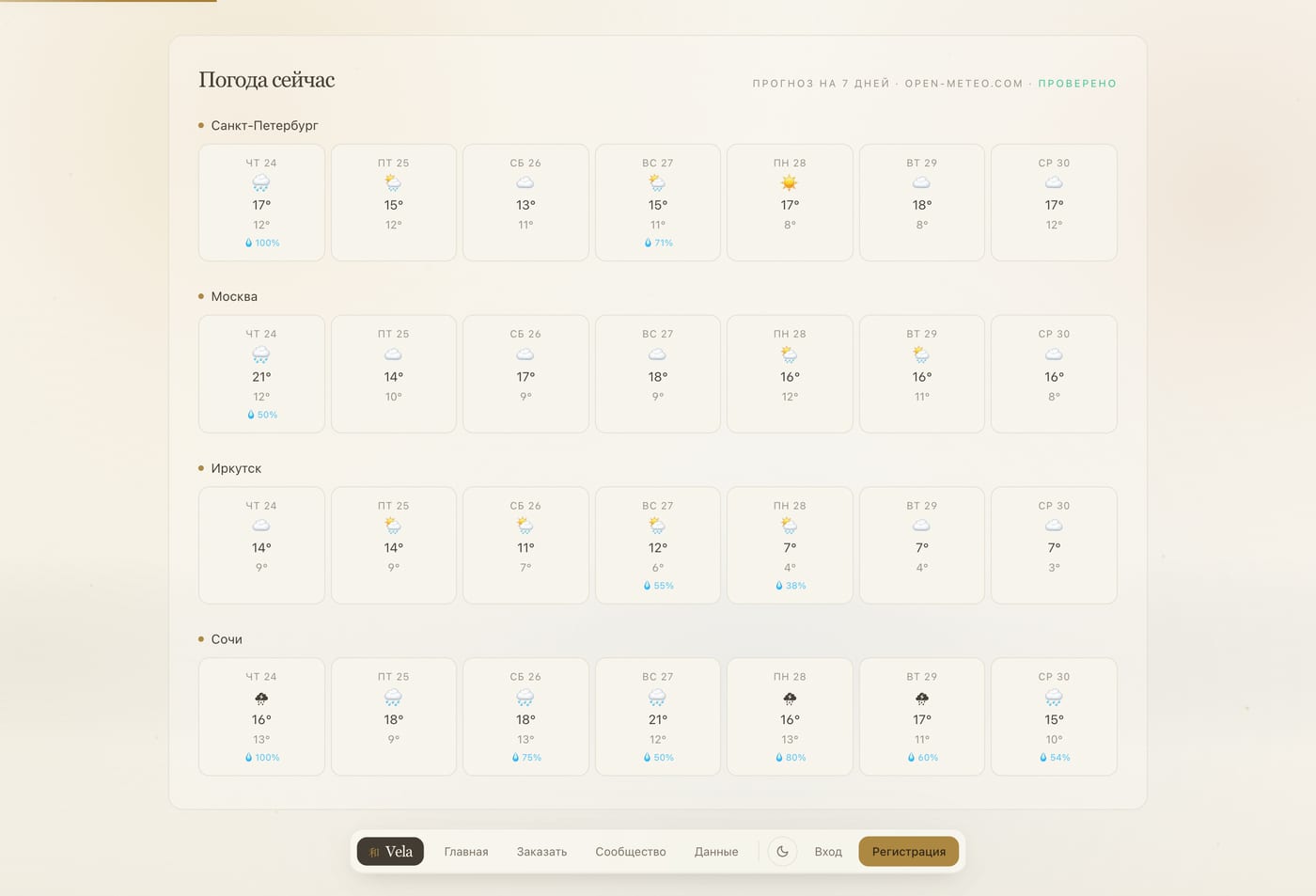Click the cloud icon for Санкт-Петербург ВТ 29

coord(922,183)
